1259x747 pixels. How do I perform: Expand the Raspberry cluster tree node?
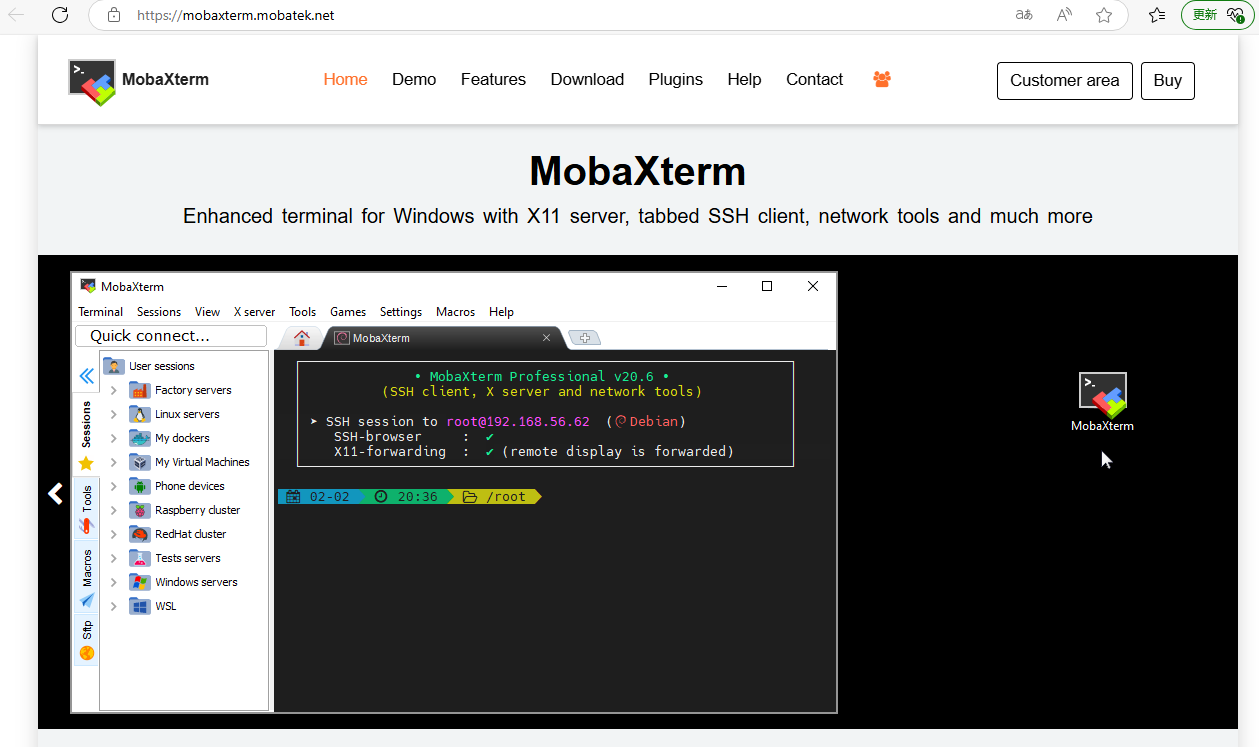(x=114, y=510)
